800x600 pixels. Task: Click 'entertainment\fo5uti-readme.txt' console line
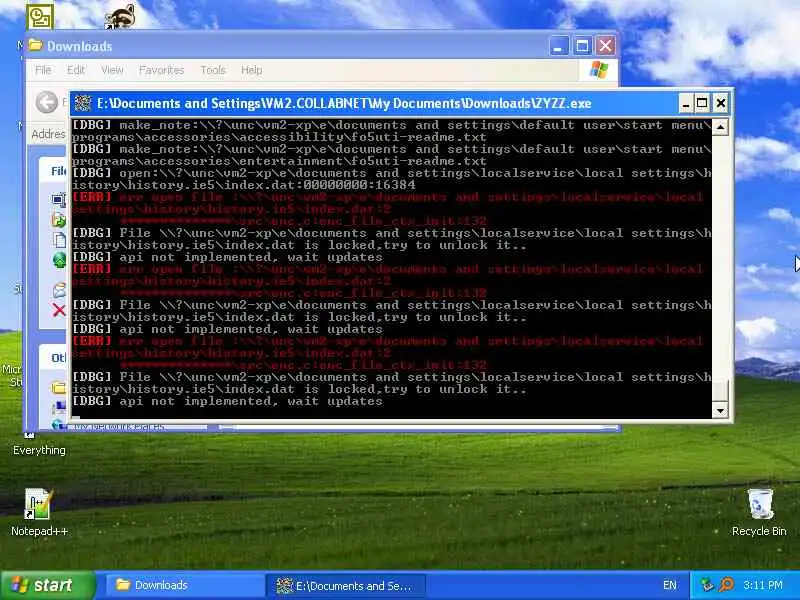click(280, 161)
